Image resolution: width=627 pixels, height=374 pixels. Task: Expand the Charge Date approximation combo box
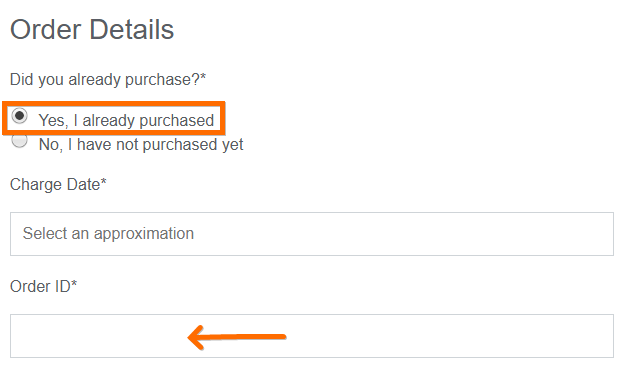(312, 234)
